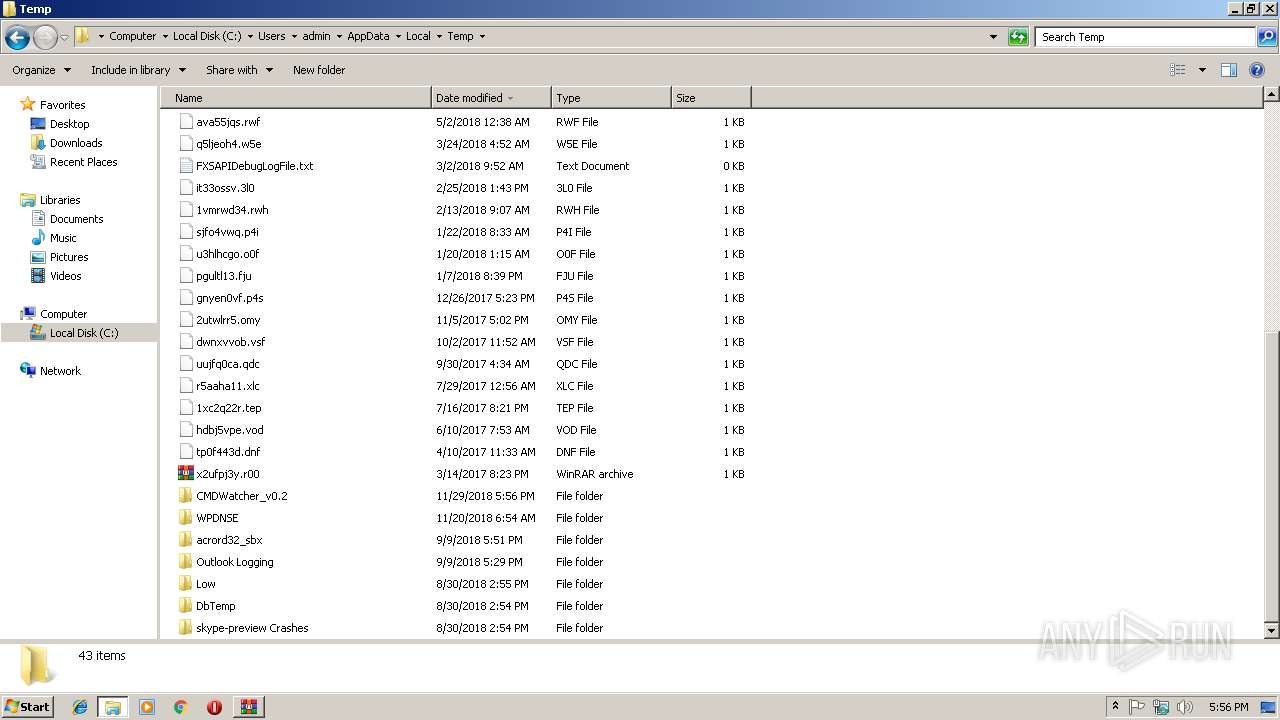Sort by Date modified column header
The height and width of the screenshot is (720, 1280).
[491, 98]
